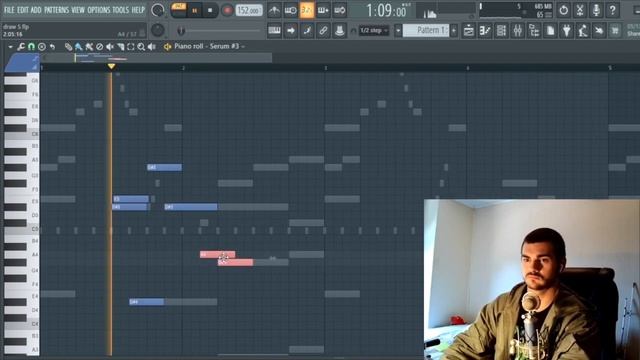Select the Zoom magnifier tool
Screen dimensions: 640x360
click(x=141, y=47)
